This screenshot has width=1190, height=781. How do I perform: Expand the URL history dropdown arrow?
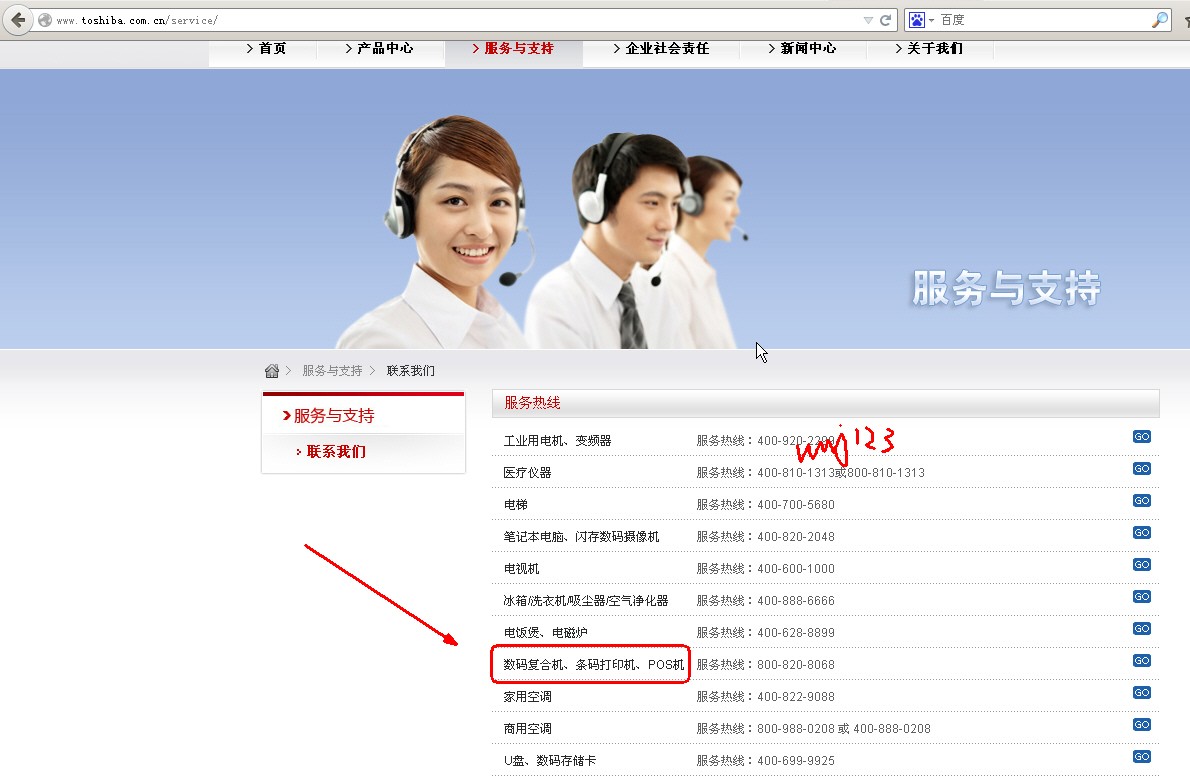pos(867,20)
